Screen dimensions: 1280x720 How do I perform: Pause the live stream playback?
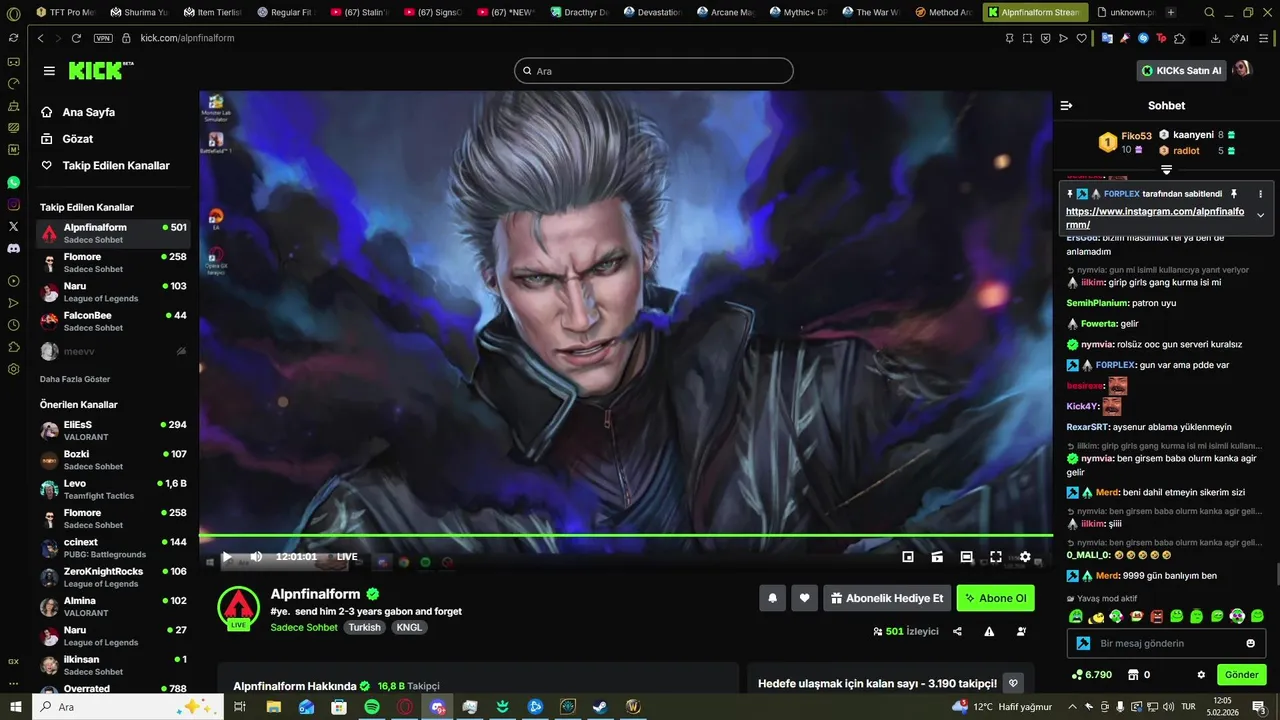(x=227, y=557)
